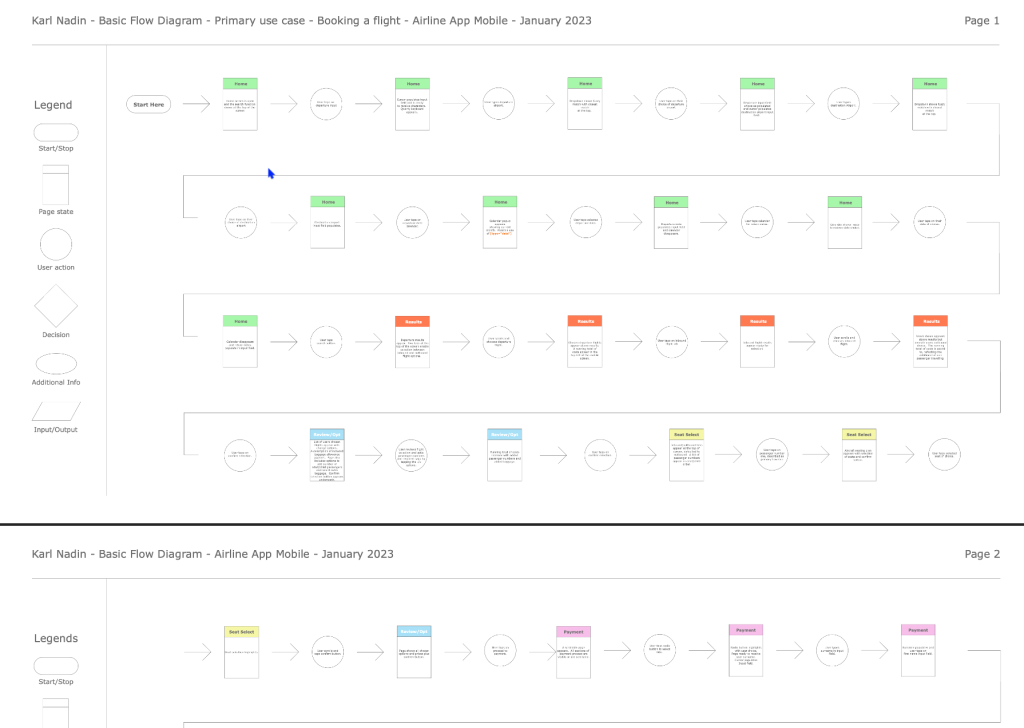Click the Legend heading on Page 1

[x=53, y=105]
